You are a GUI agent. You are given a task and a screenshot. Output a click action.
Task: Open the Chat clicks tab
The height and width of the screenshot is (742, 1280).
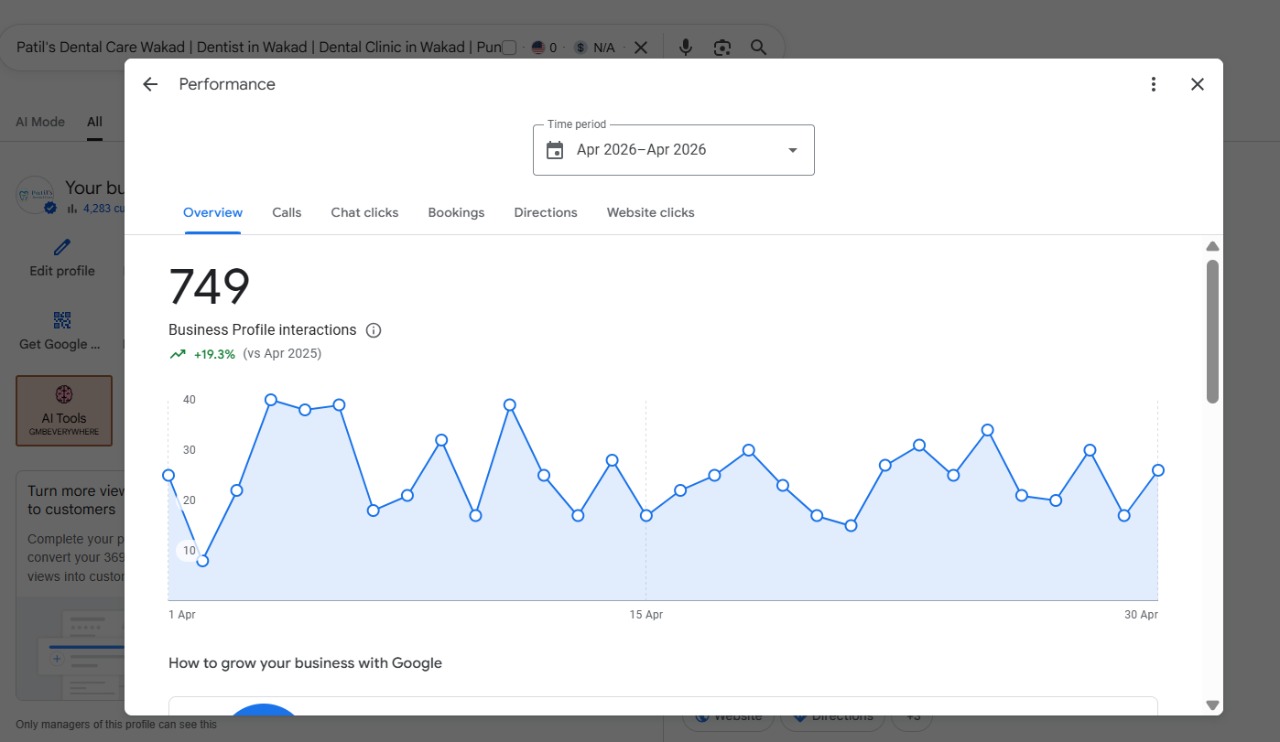[x=365, y=213]
